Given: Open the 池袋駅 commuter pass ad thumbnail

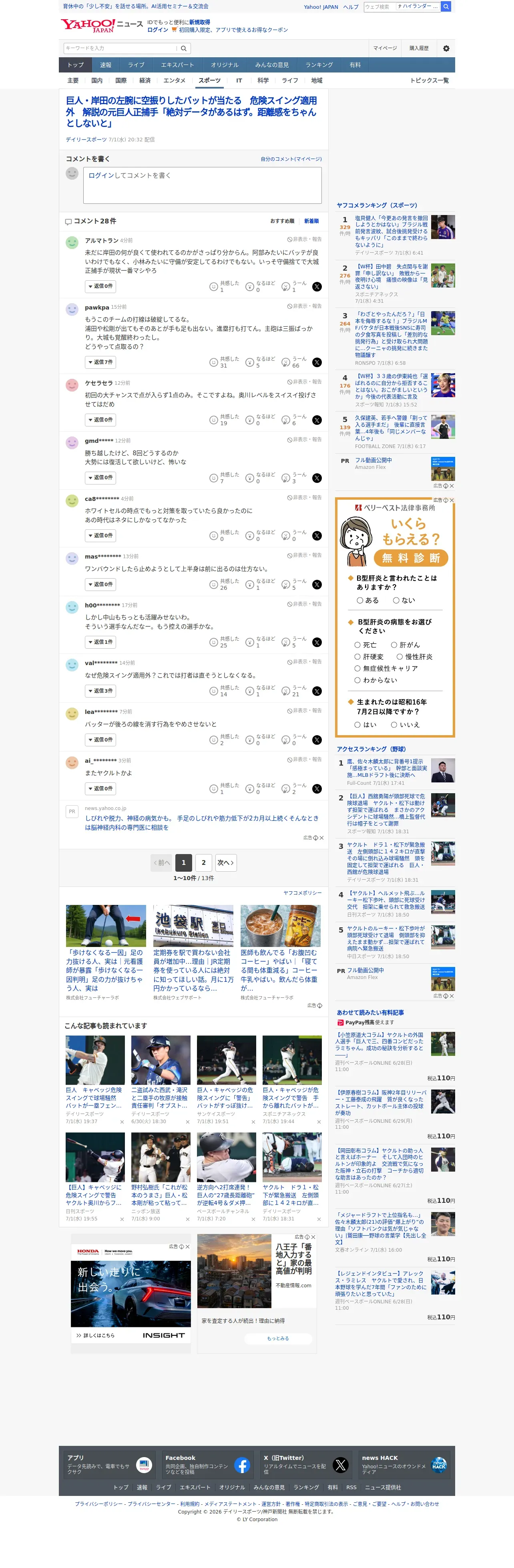Looking at the screenshot, I should (193, 925).
